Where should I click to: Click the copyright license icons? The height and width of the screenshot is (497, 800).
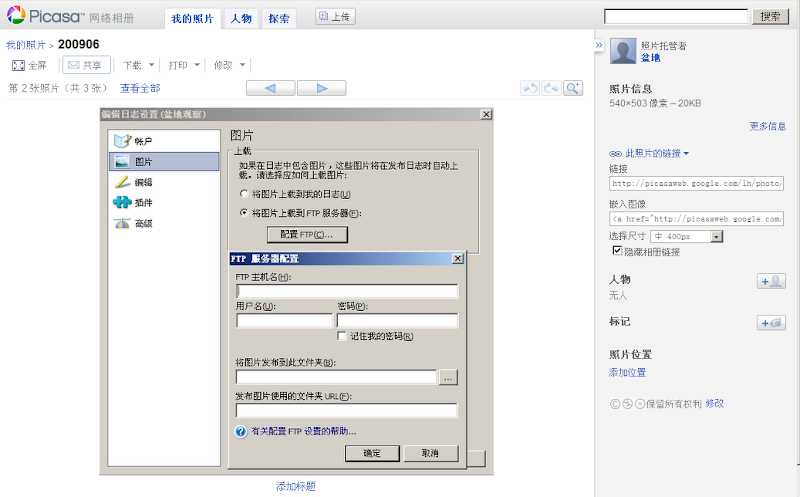pyautogui.click(x=628, y=404)
